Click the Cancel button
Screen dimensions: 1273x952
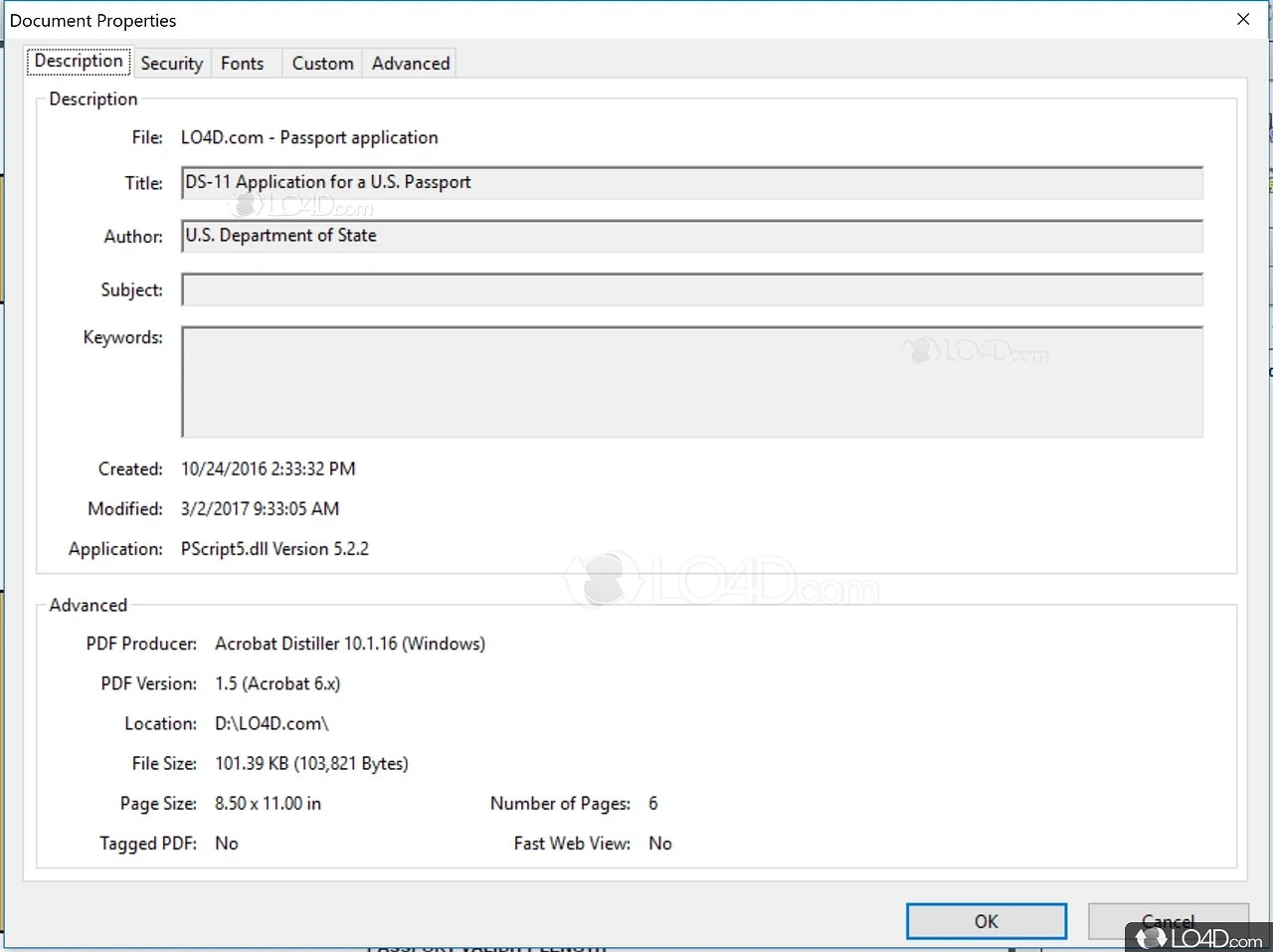click(x=1168, y=921)
